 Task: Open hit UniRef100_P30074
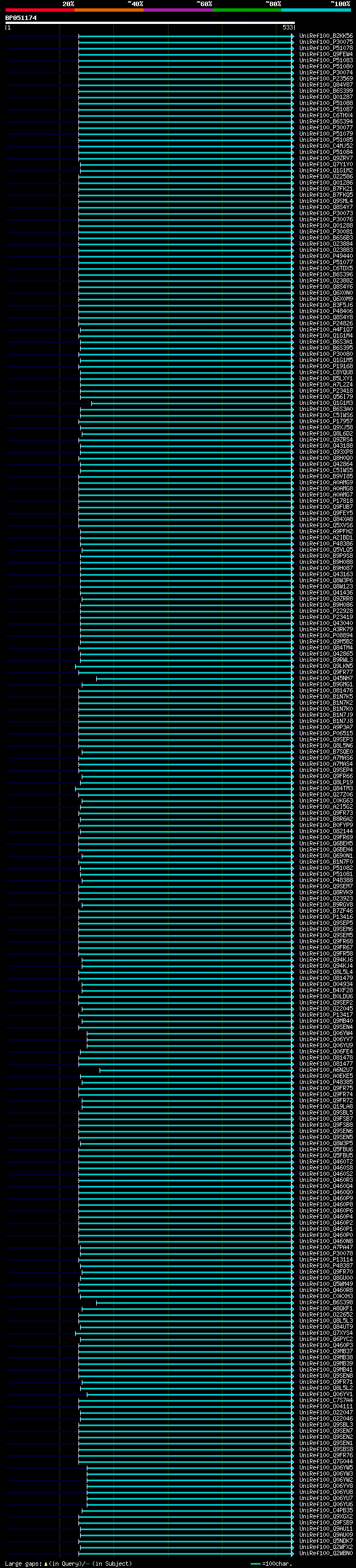pos(326,72)
